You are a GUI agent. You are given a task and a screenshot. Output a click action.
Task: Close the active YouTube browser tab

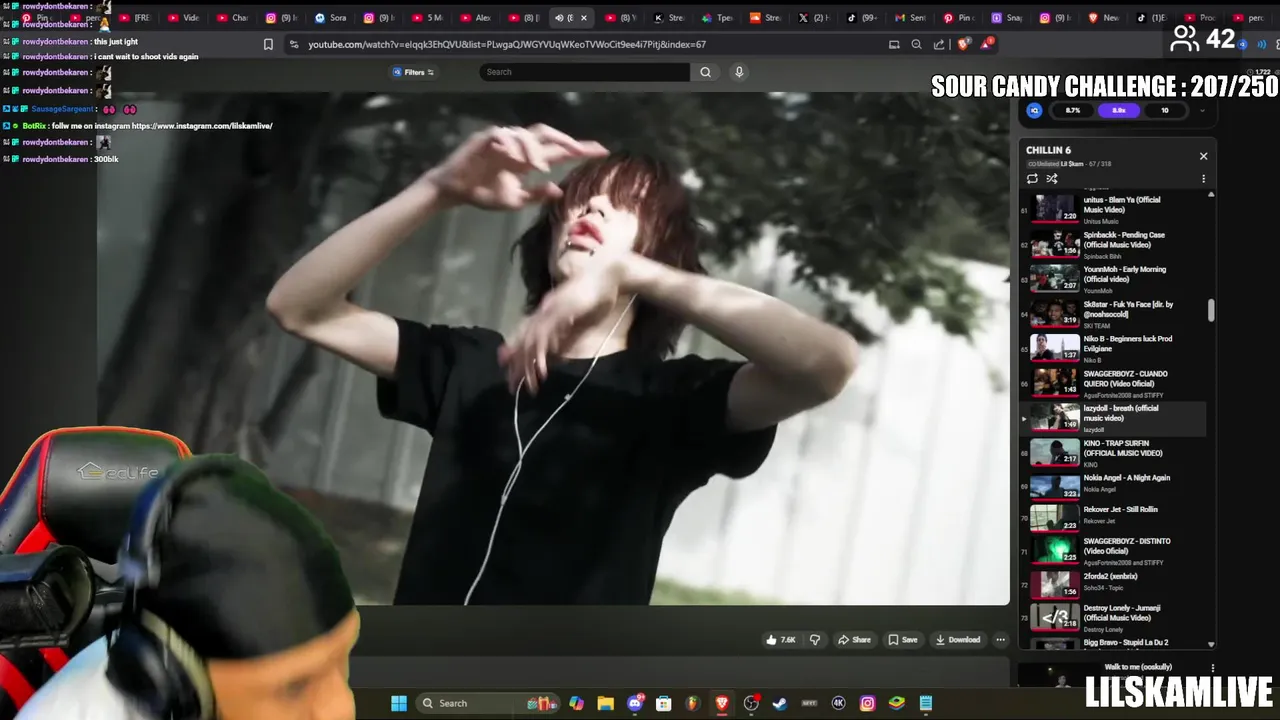coord(584,18)
